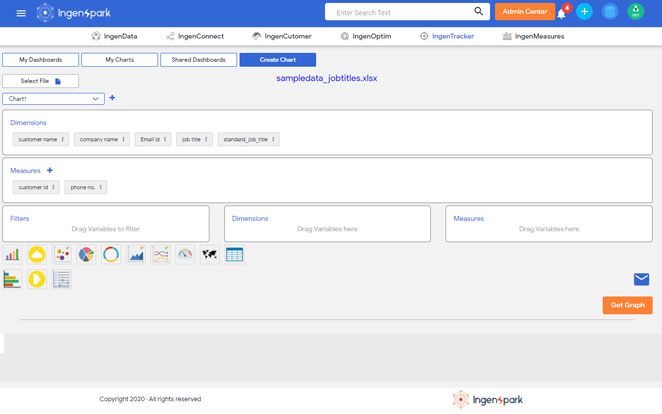The image size is (662, 414).
Task: Click the footer IngenSpark logo
Action: [x=488, y=400]
